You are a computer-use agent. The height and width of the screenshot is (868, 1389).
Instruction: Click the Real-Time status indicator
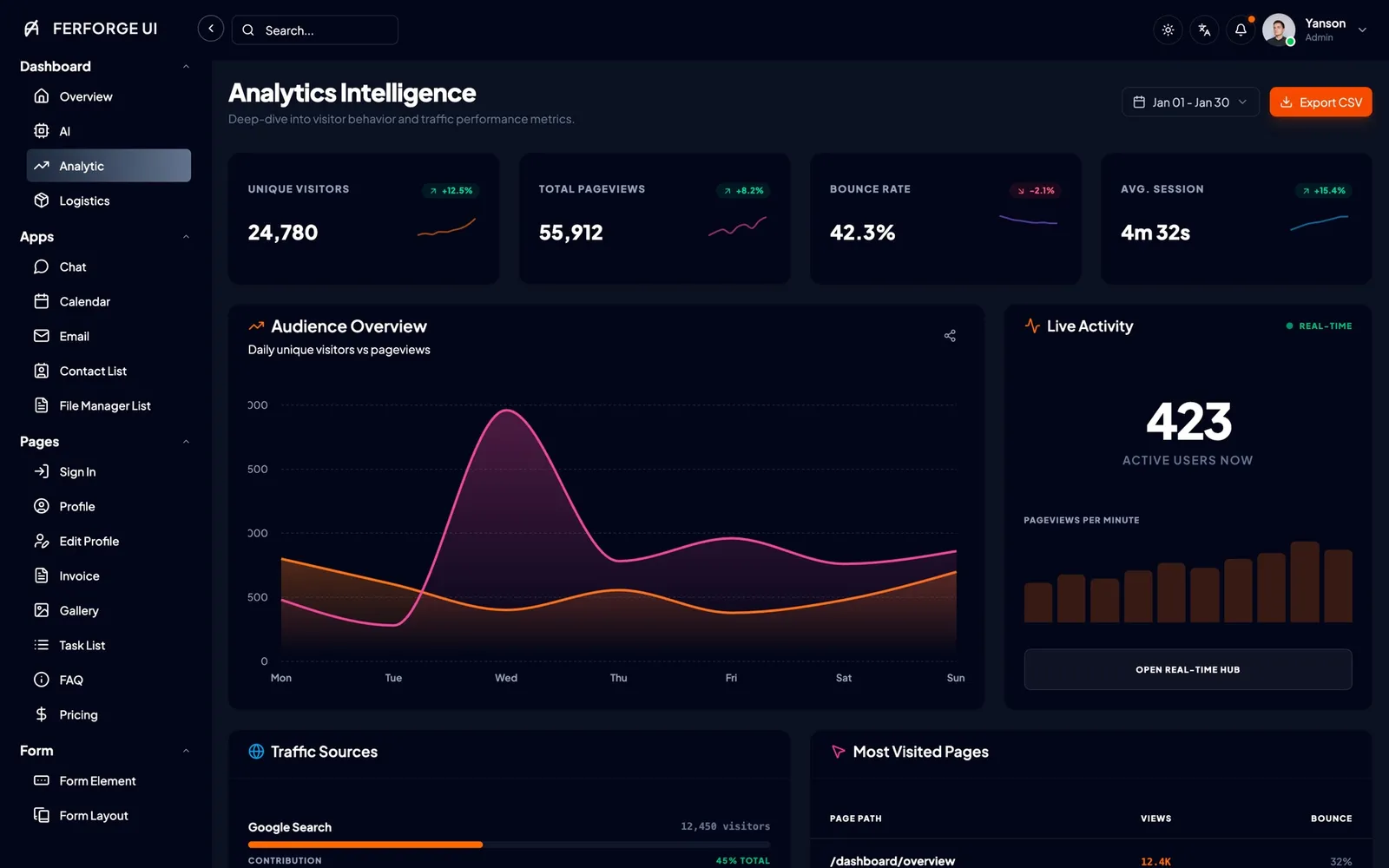pyautogui.click(x=1319, y=326)
